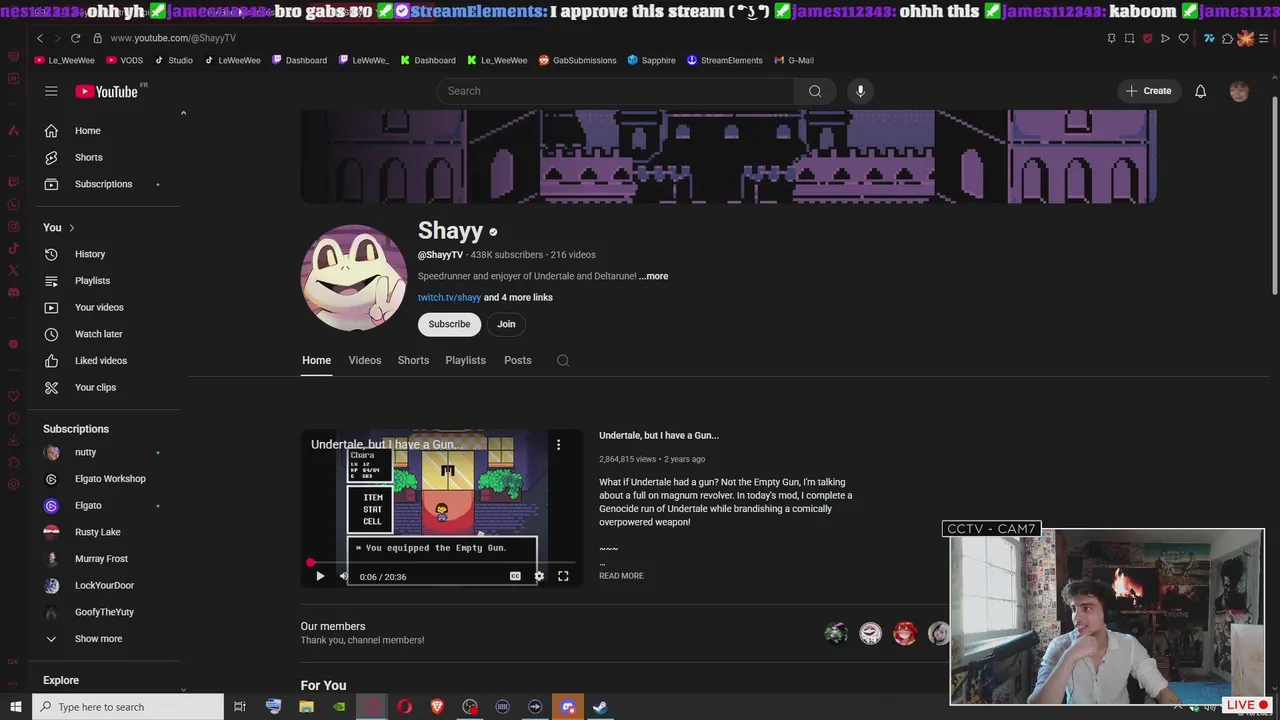Open the red ad blocker shield icon

tap(1147, 38)
